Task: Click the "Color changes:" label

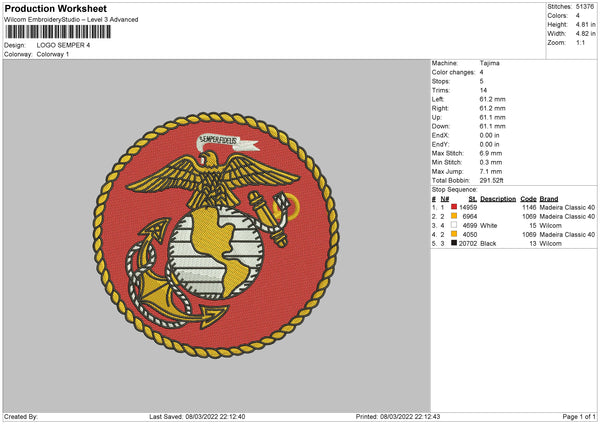Action: (x=453, y=72)
